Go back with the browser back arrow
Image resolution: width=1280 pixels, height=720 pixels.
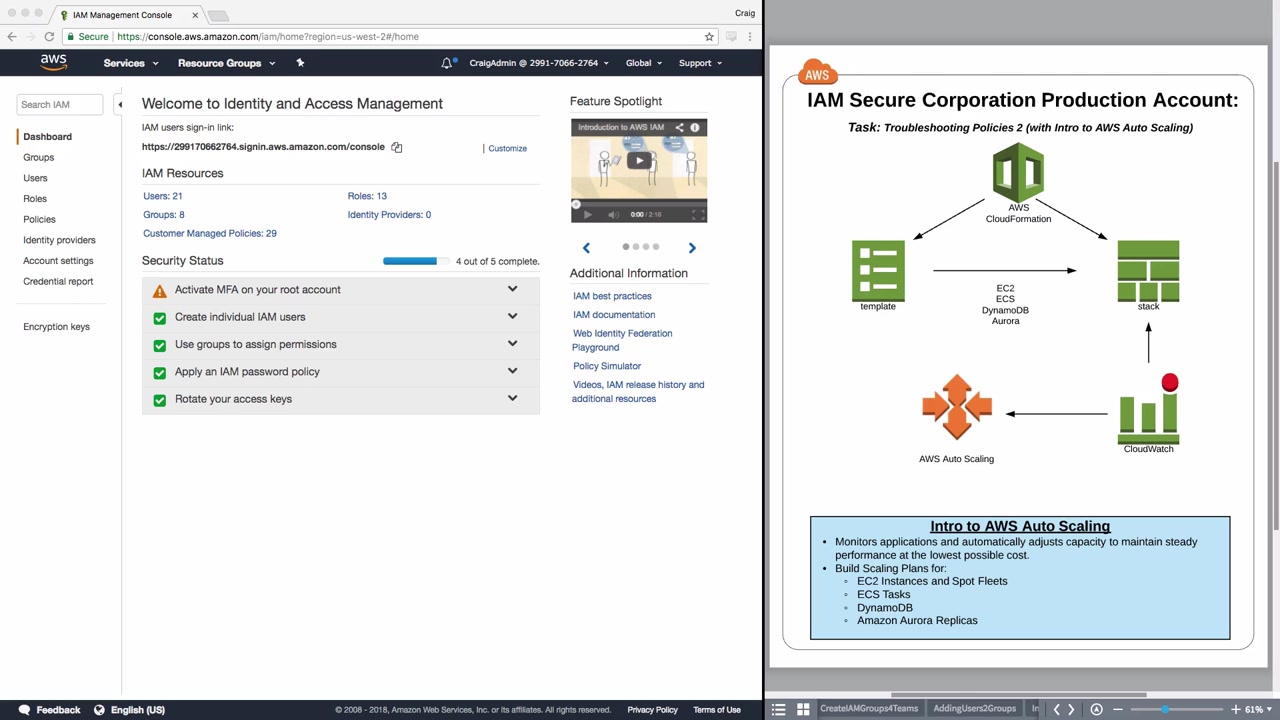pyautogui.click(x=12, y=37)
